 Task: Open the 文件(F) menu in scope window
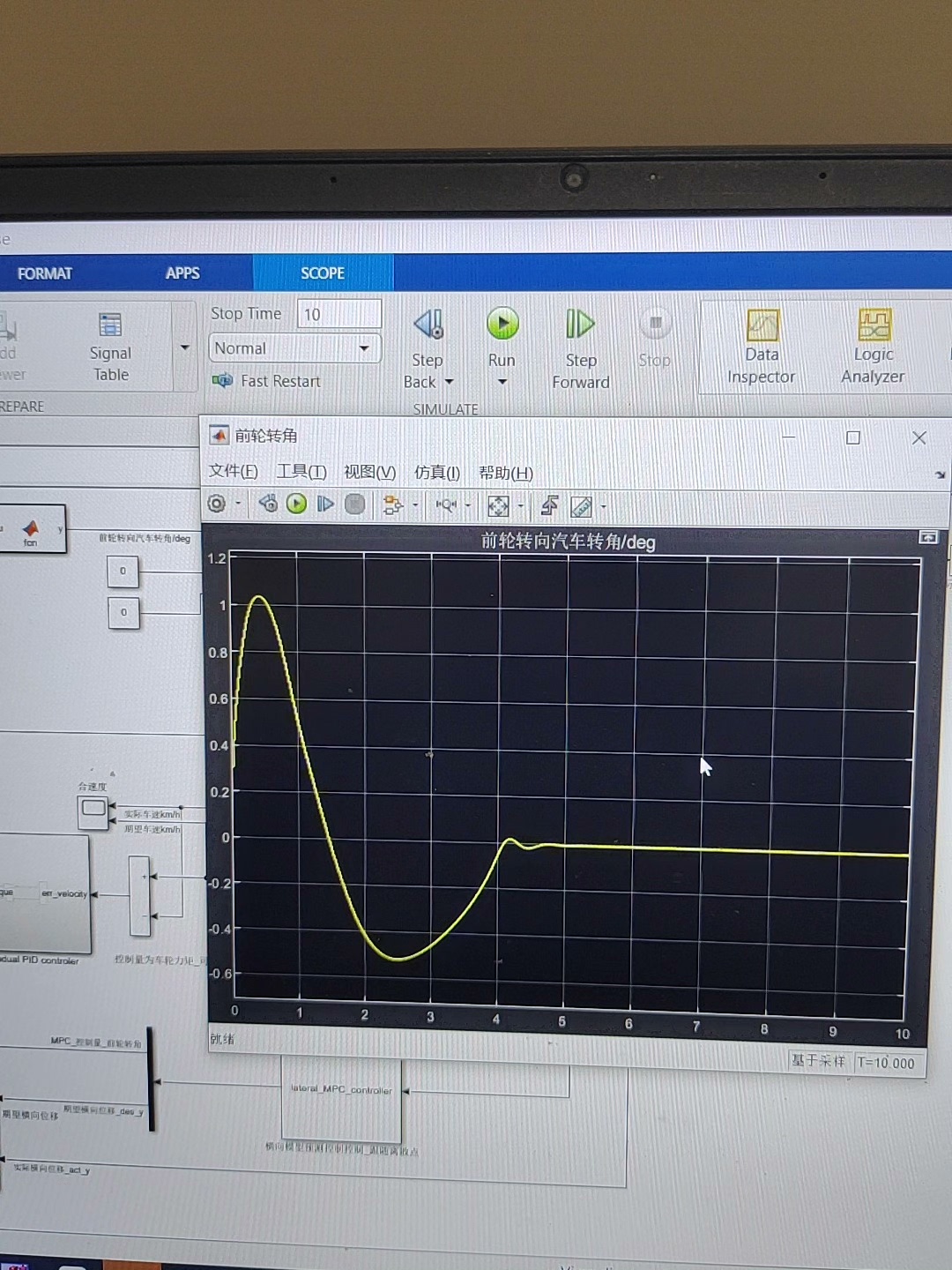(233, 471)
